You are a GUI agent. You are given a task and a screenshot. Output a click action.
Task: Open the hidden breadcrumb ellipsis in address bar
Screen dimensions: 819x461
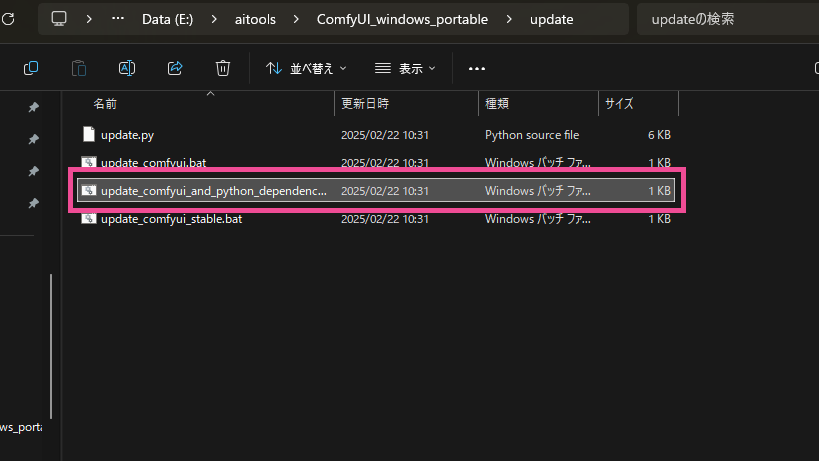point(118,19)
